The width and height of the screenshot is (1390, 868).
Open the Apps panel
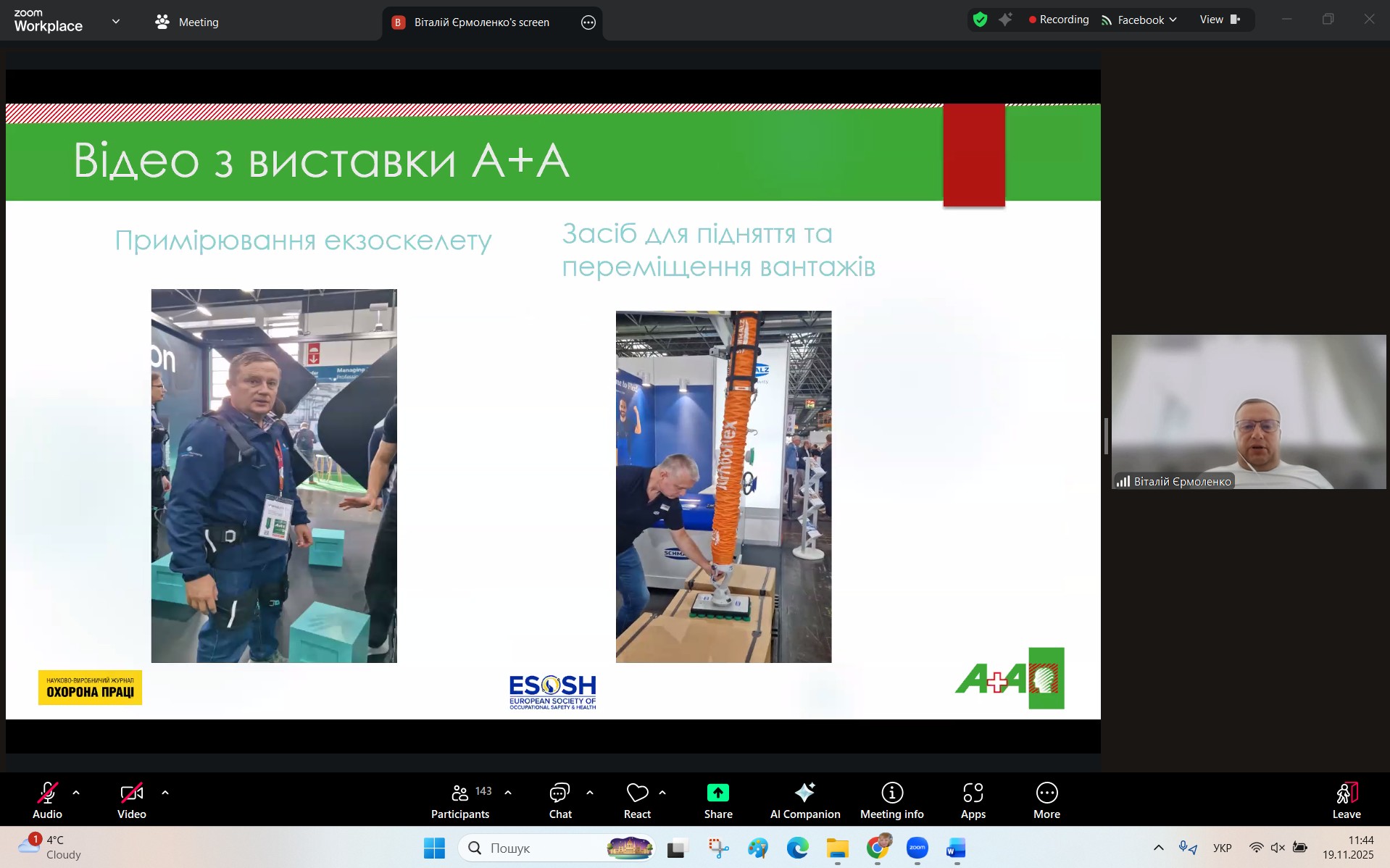click(x=973, y=801)
